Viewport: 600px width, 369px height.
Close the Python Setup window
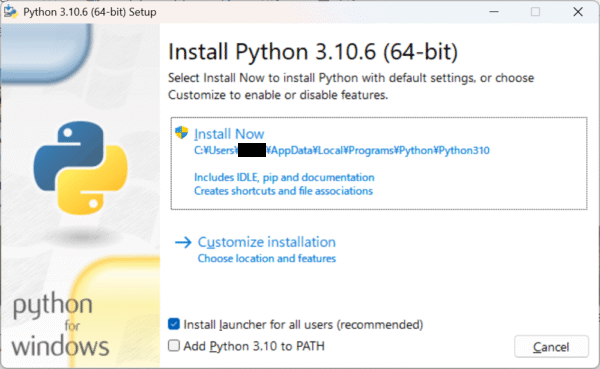(x=578, y=12)
